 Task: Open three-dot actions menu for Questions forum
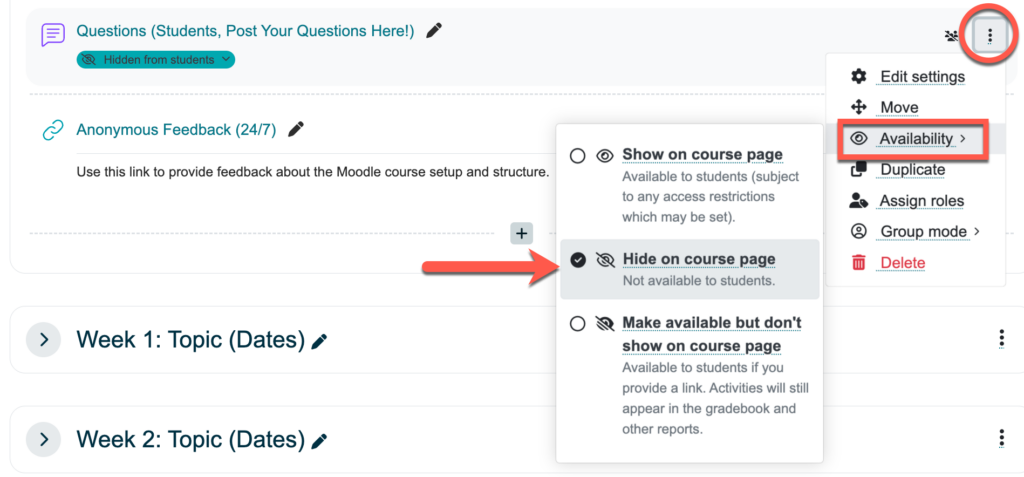(989, 37)
